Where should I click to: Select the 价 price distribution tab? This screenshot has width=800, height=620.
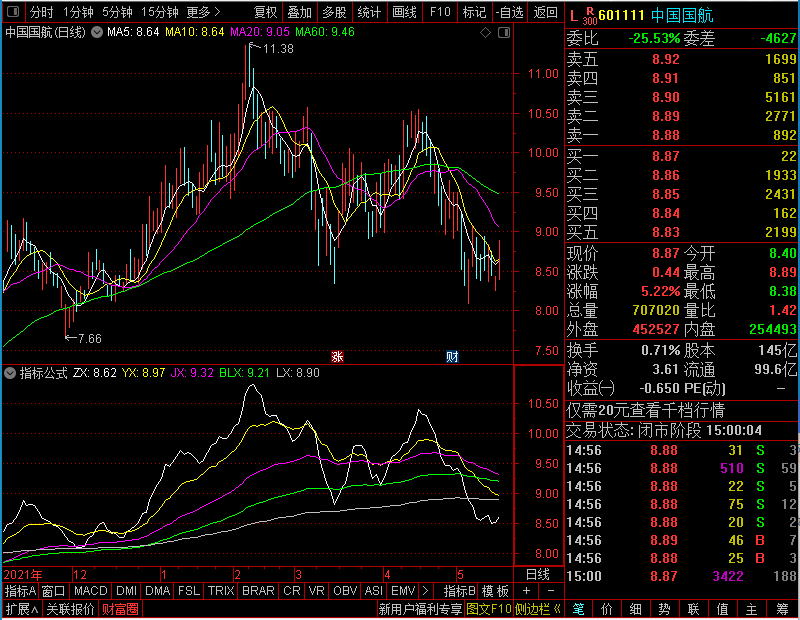(607, 609)
